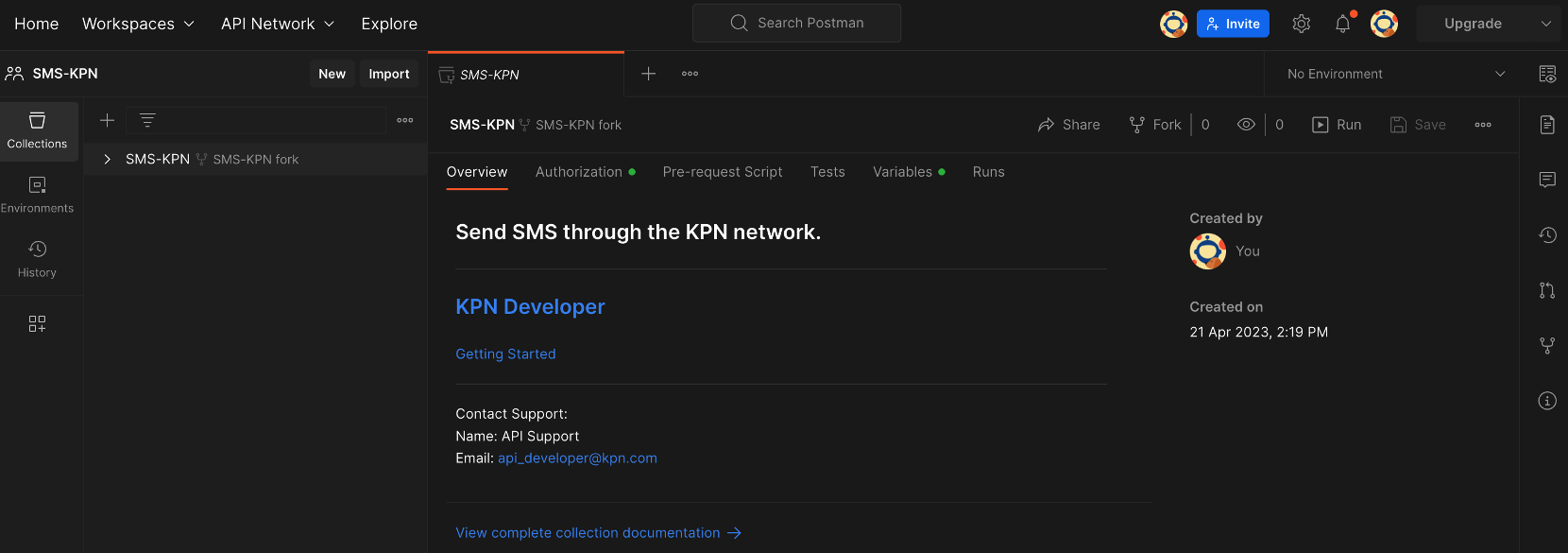The image size is (1568, 553).
Task: Share the SMS-KPN collection
Action: [1069, 125]
